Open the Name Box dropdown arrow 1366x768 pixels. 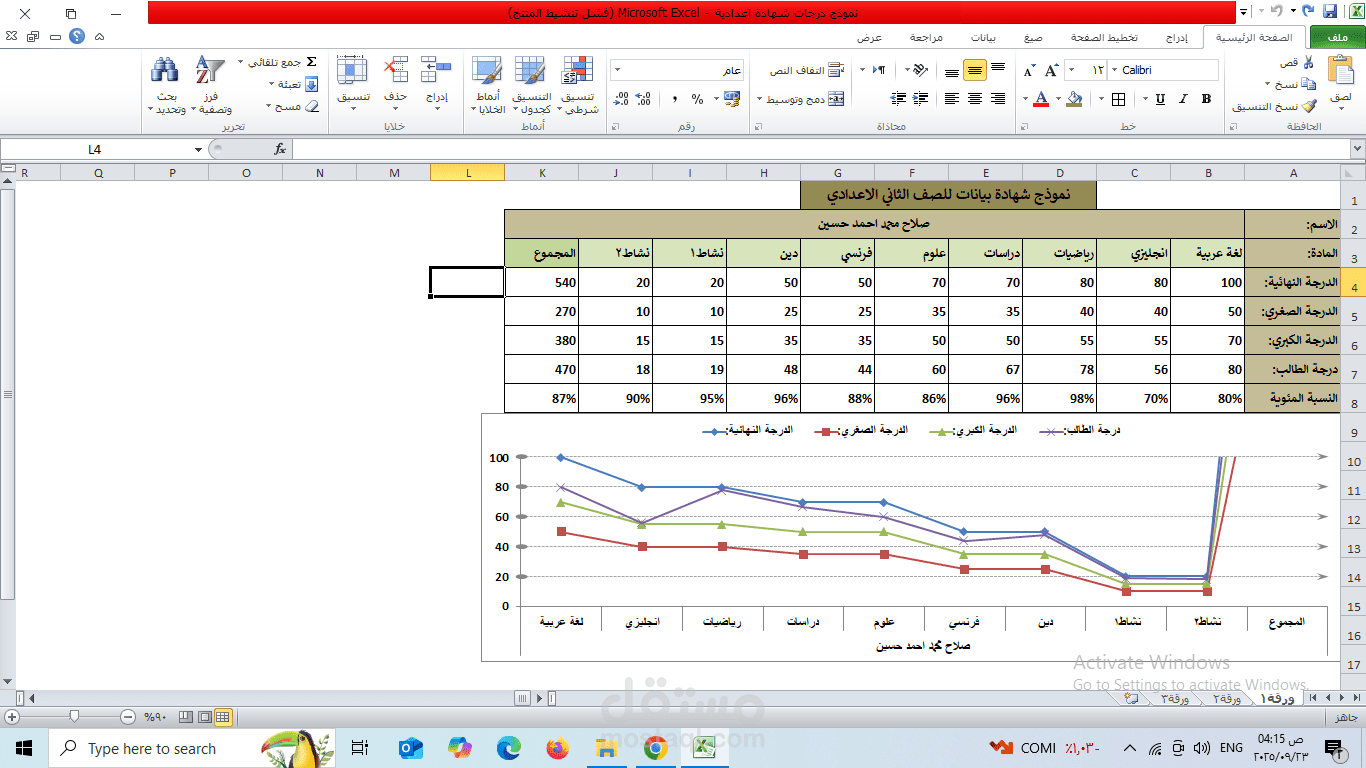tap(198, 149)
